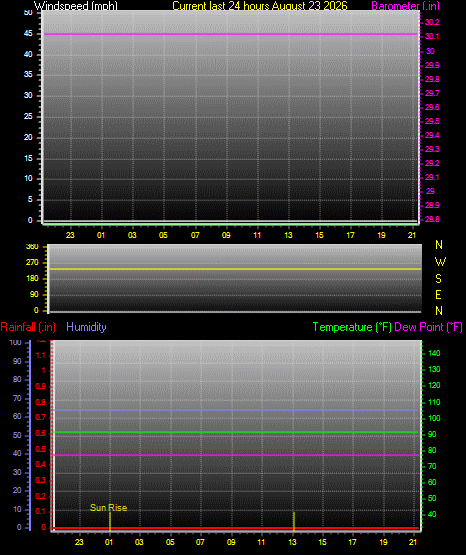Select the blue humidity line

click(x=236, y=410)
